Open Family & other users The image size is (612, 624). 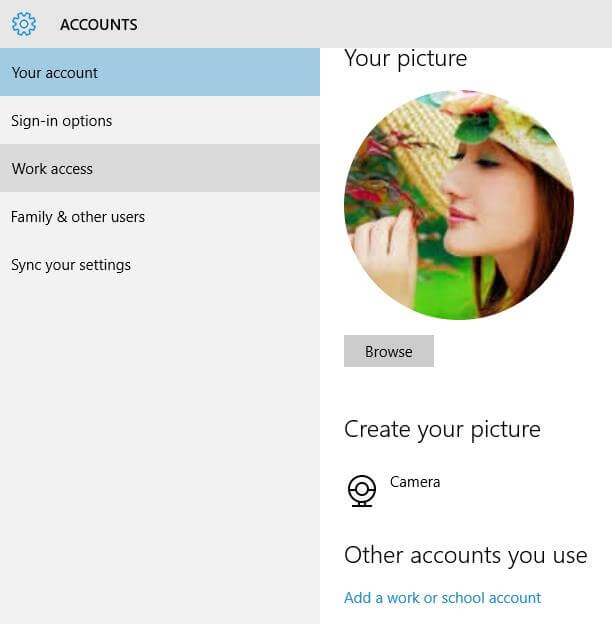coord(160,217)
